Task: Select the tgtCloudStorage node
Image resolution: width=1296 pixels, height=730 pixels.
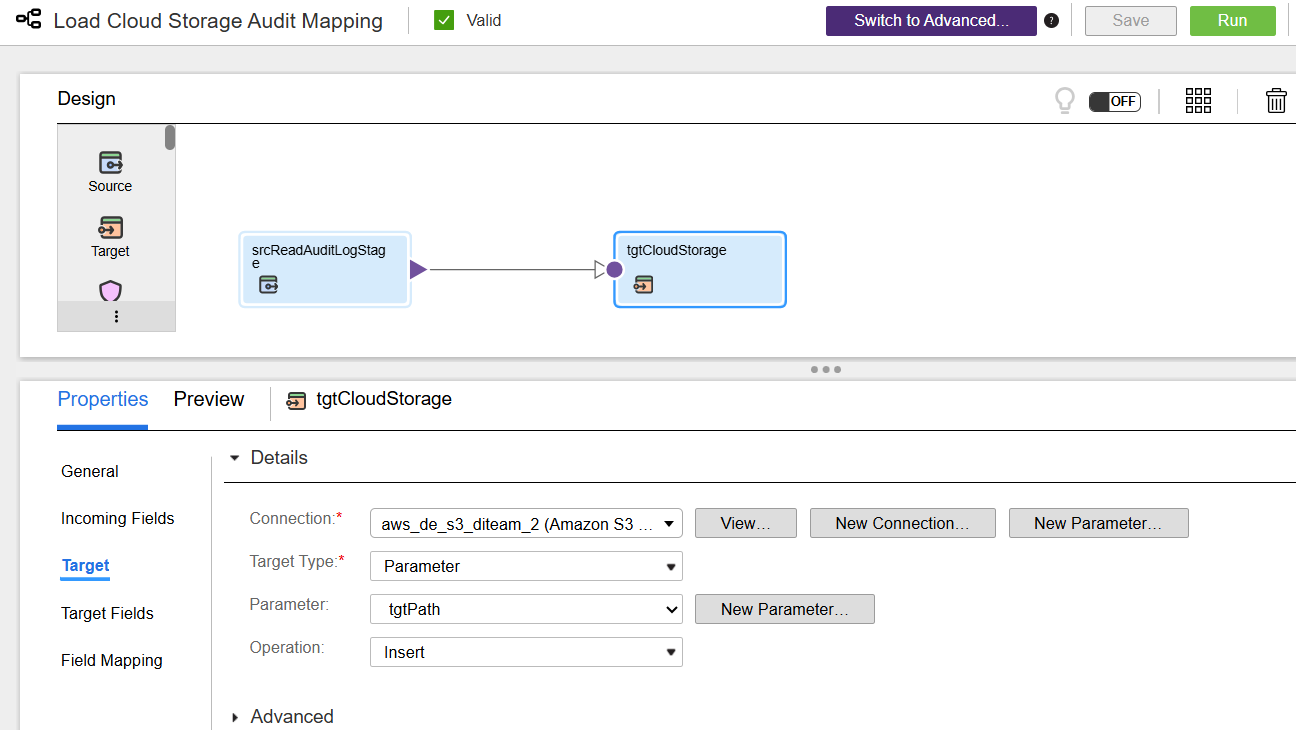Action: coord(700,269)
